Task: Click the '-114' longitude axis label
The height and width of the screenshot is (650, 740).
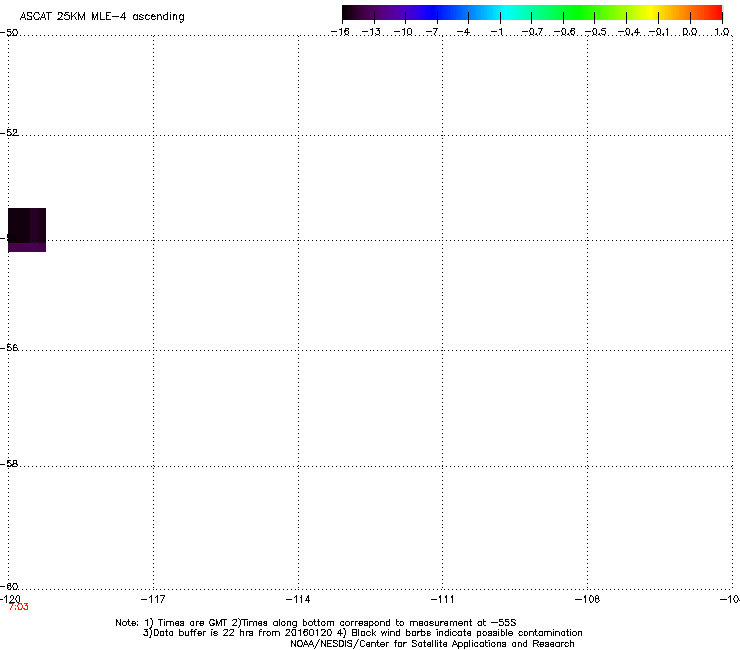Action: [x=298, y=599]
